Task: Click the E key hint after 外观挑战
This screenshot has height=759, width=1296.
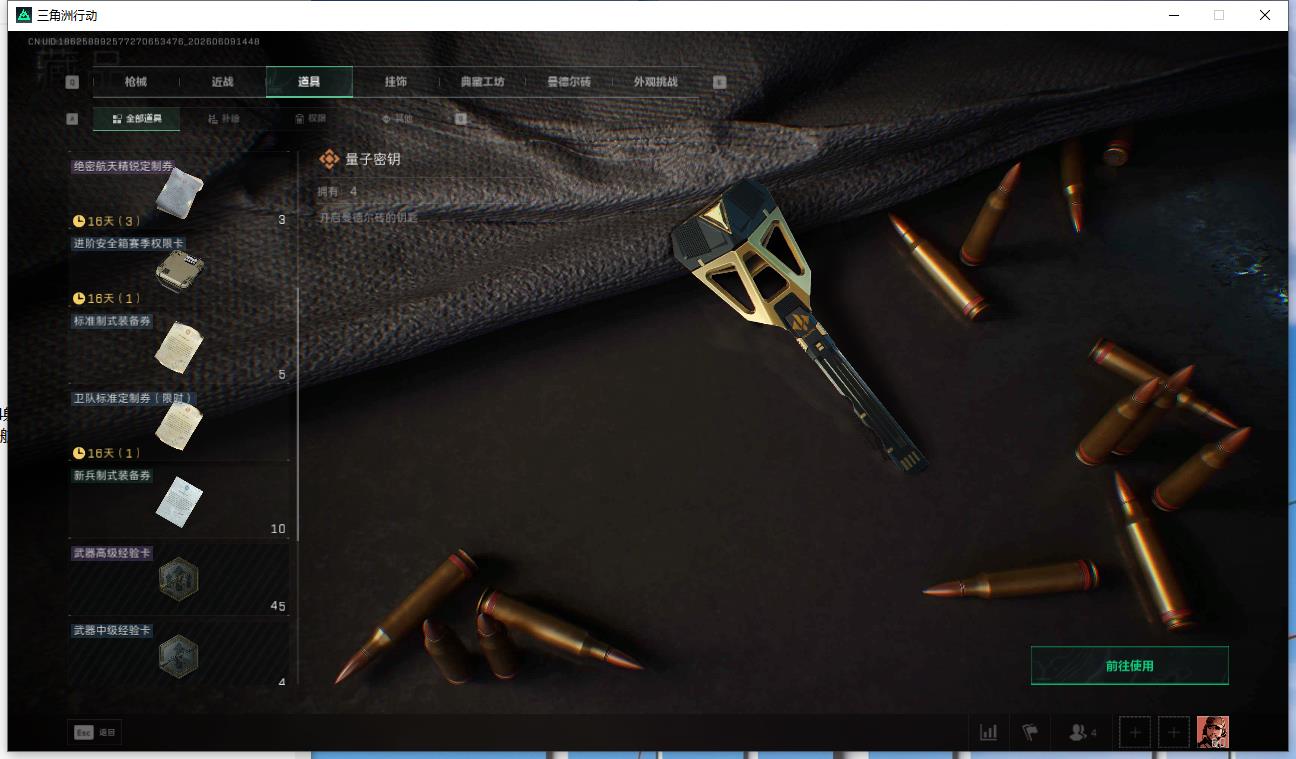Action: (719, 82)
